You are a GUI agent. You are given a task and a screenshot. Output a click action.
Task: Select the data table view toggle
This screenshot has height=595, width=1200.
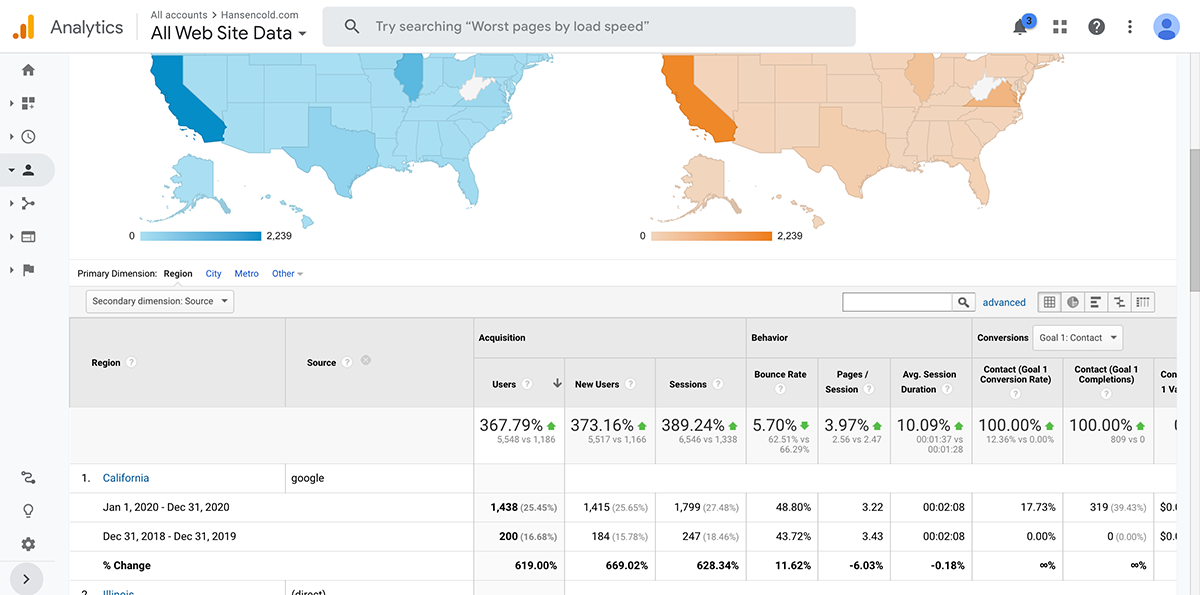point(1049,302)
